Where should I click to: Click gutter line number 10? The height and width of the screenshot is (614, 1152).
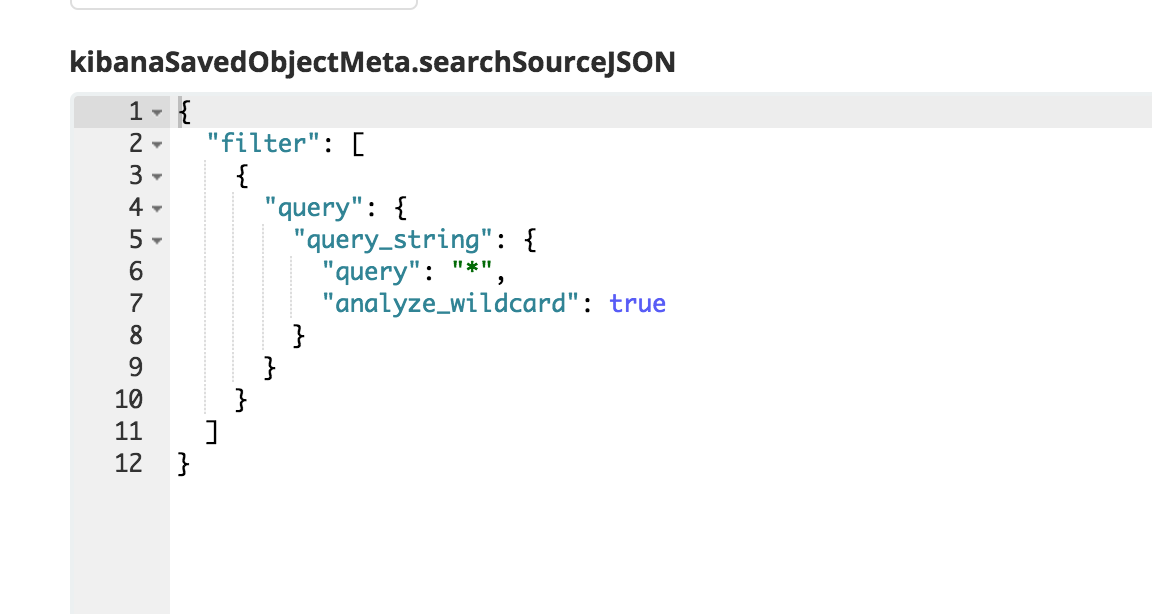(x=129, y=399)
